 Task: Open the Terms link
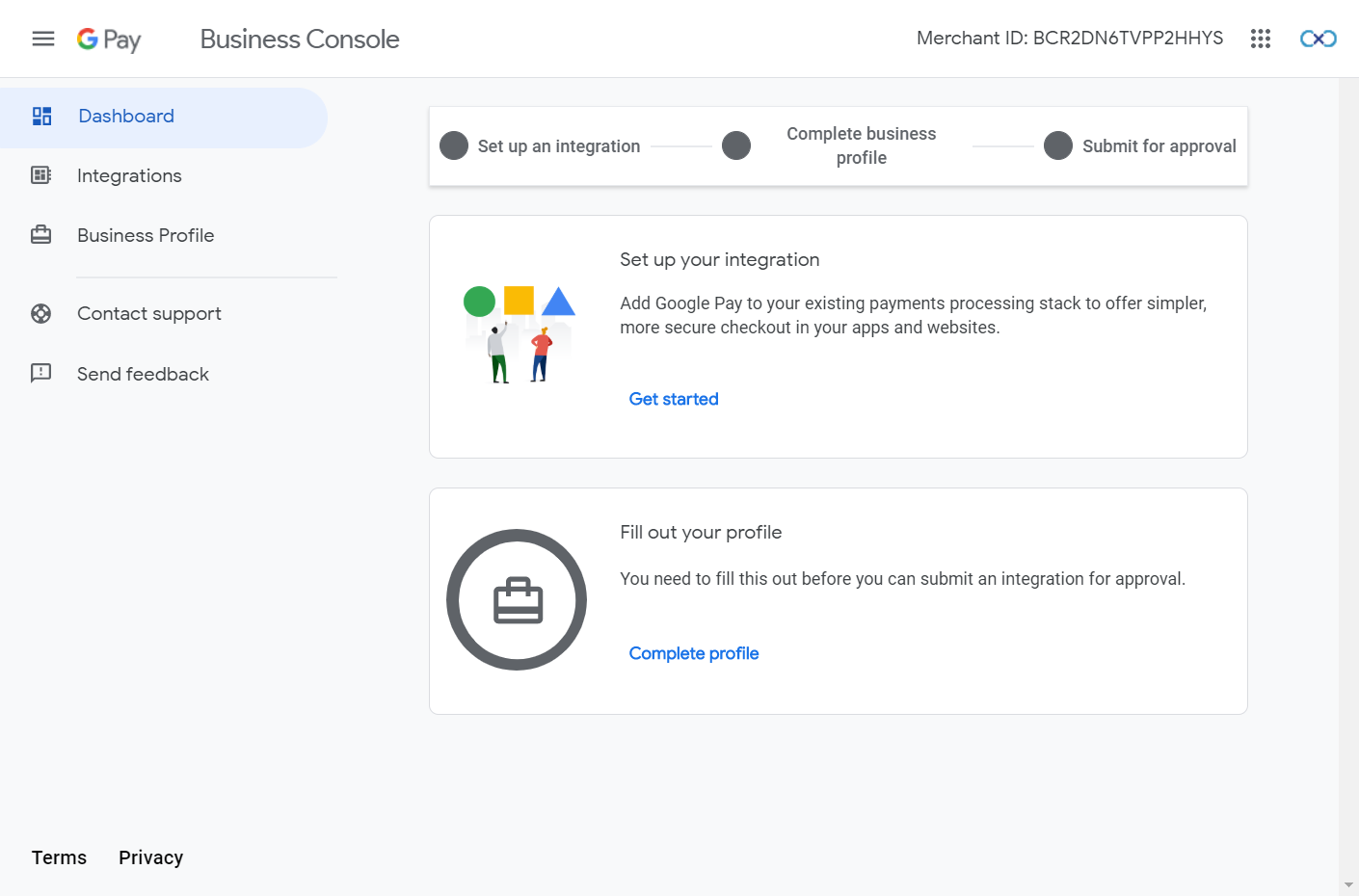click(x=59, y=857)
